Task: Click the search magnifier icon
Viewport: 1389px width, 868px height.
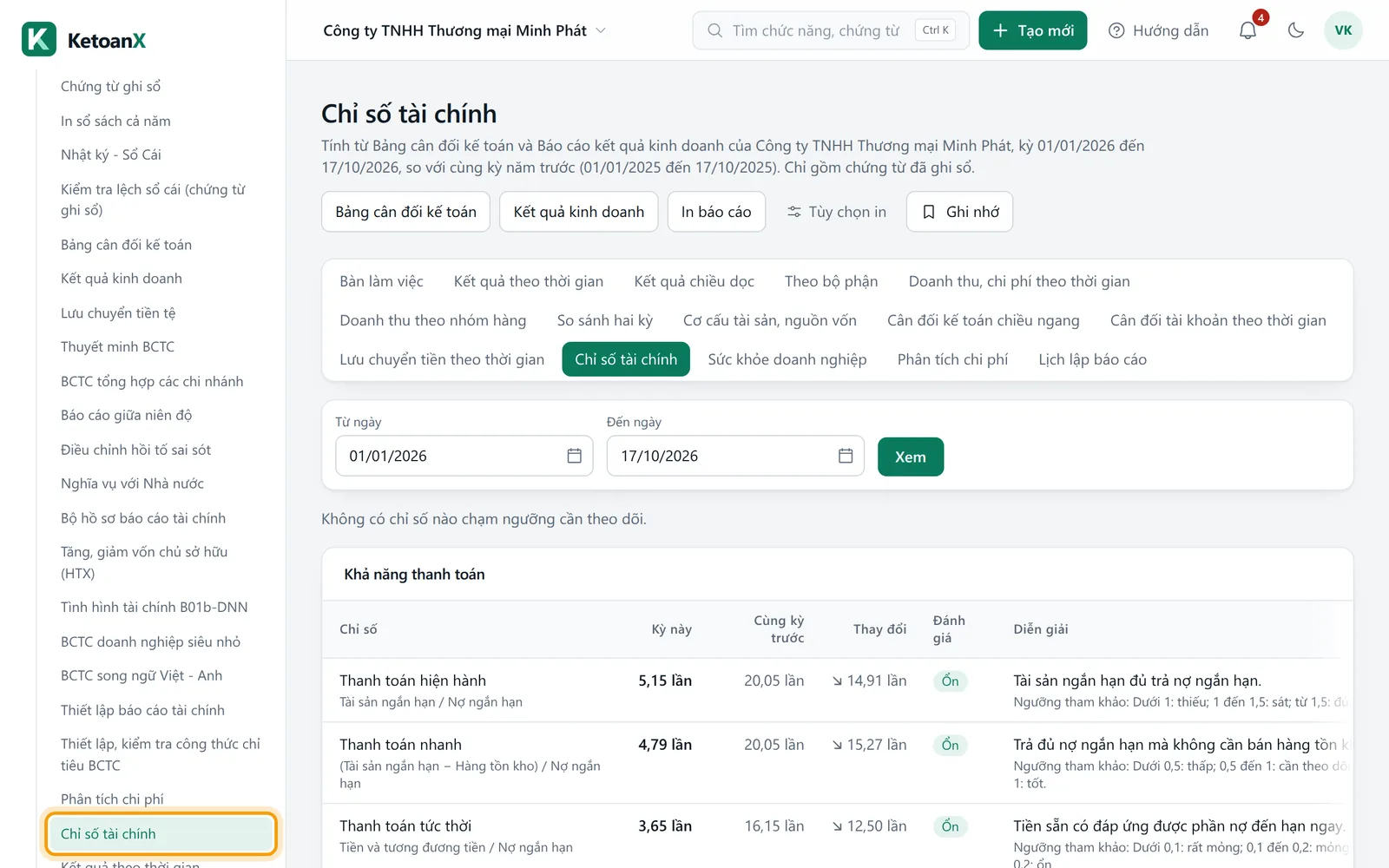Action: tap(714, 30)
